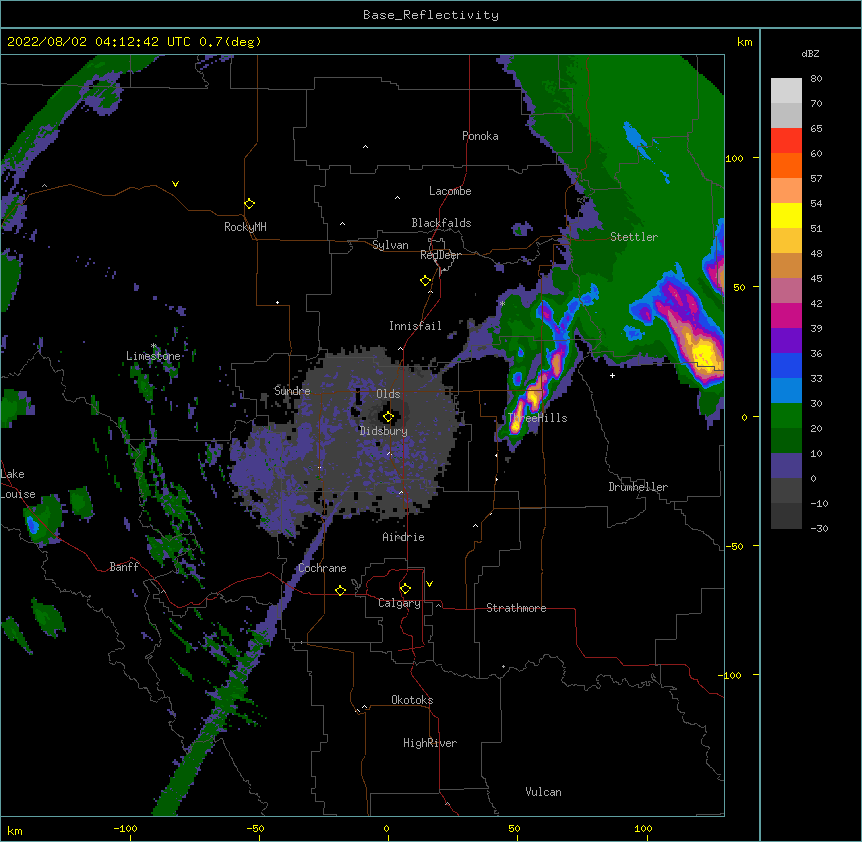Pick the light blue 30-33 dBZ swatch
The height and width of the screenshot is (842, 862).
(x=786, y=391)
